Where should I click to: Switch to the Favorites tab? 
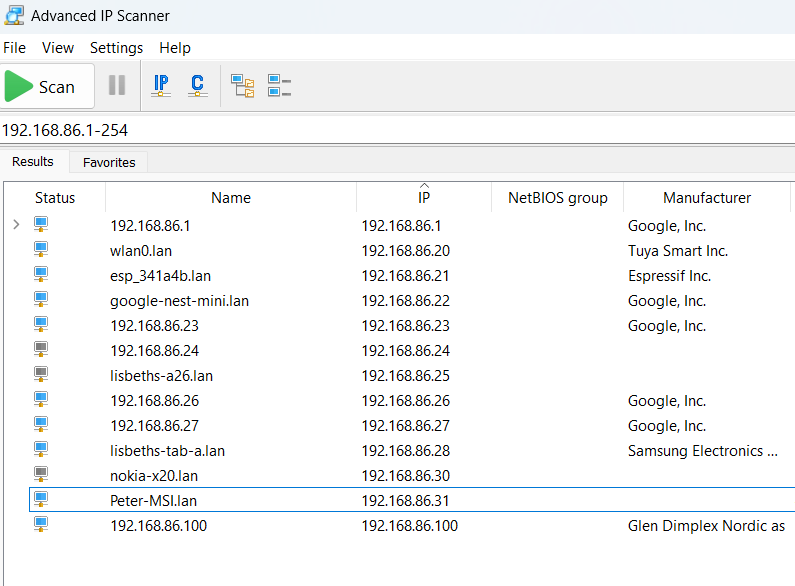click(x=109, y=162)
